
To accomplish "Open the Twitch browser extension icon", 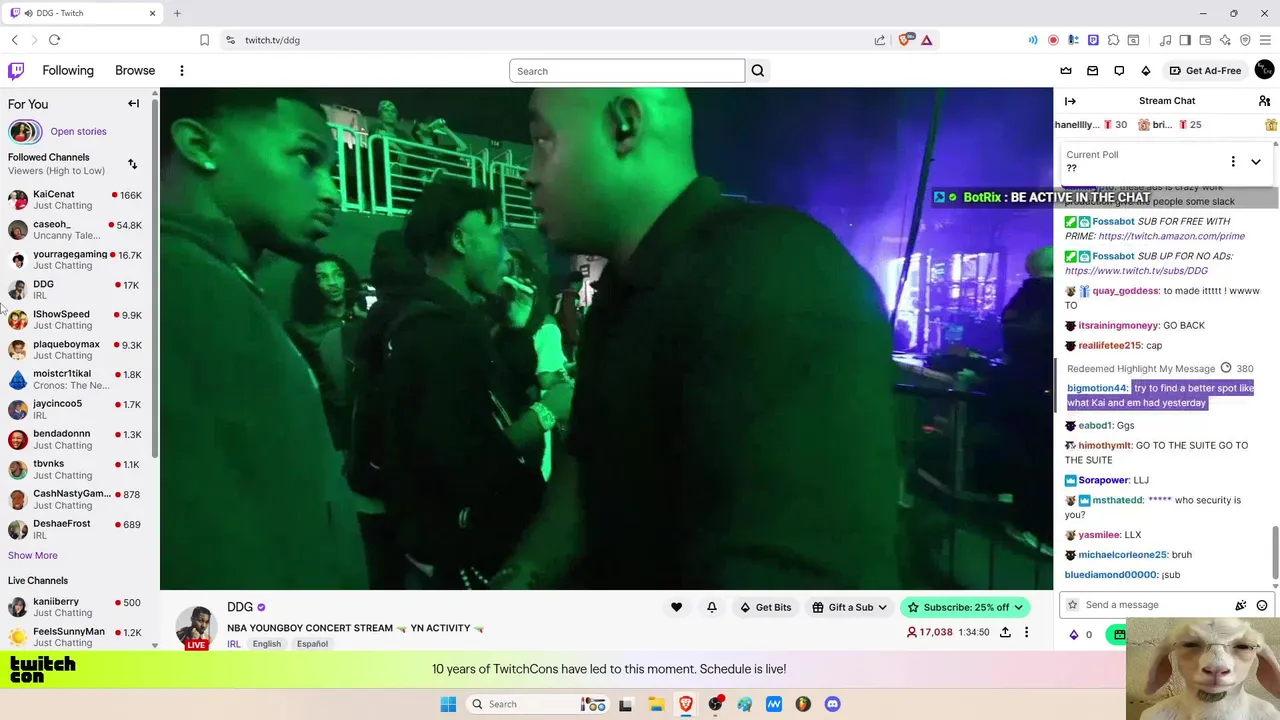I will (1093, 40).
